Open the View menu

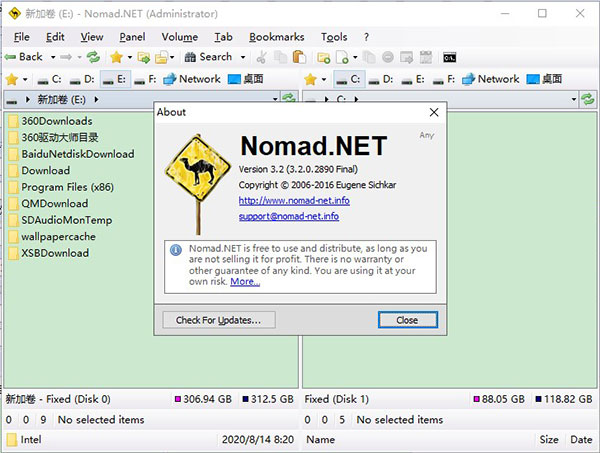(92, 37)
